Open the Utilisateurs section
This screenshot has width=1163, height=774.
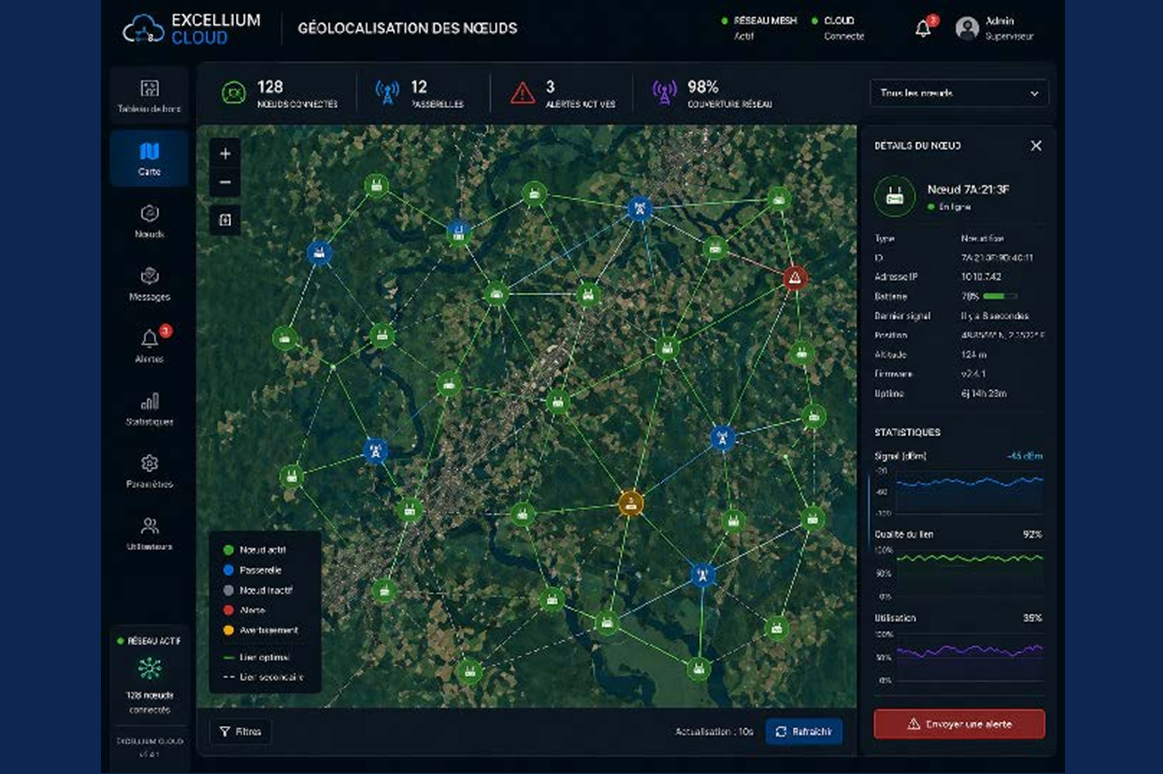pyautogui.click(x=149, y=534)
